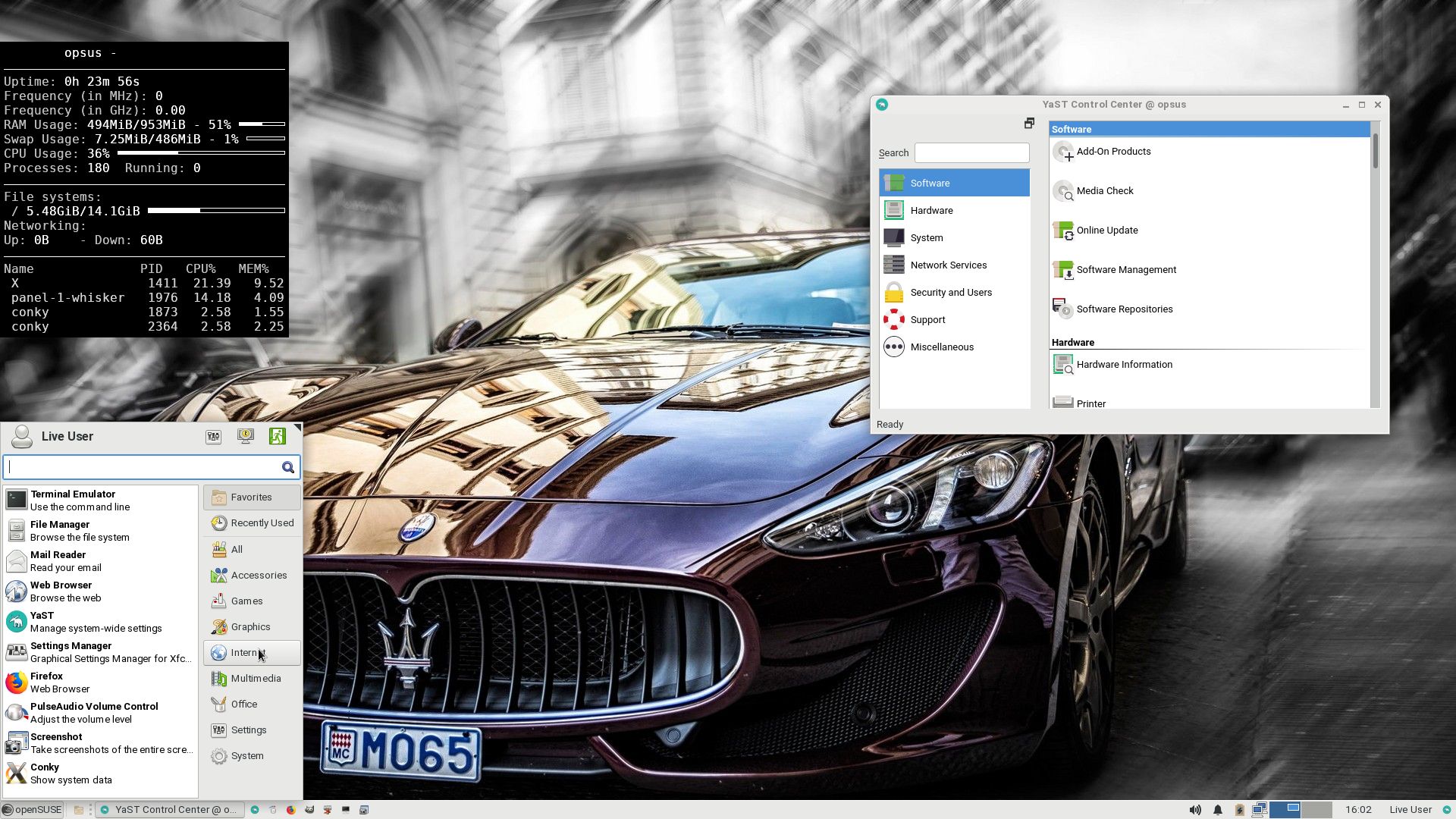Show Recently Used category
This screenshot has width=1456, height=819.
[x=252, y=523]
